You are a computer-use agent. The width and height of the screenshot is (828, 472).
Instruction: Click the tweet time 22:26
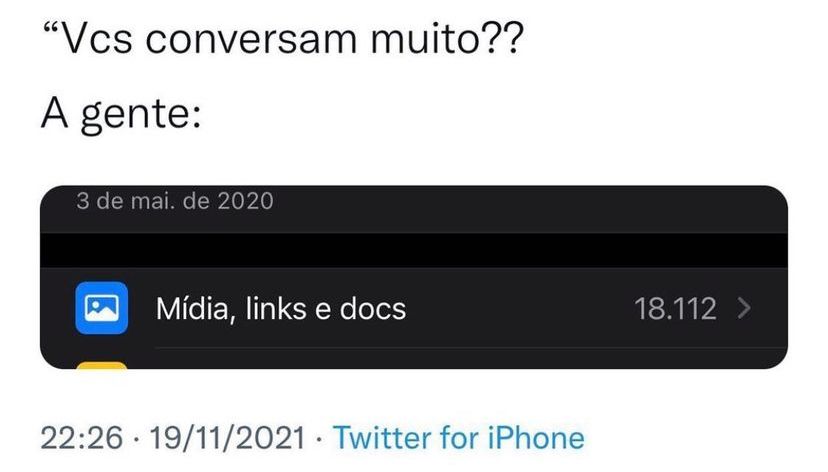[x=82, y=438]
